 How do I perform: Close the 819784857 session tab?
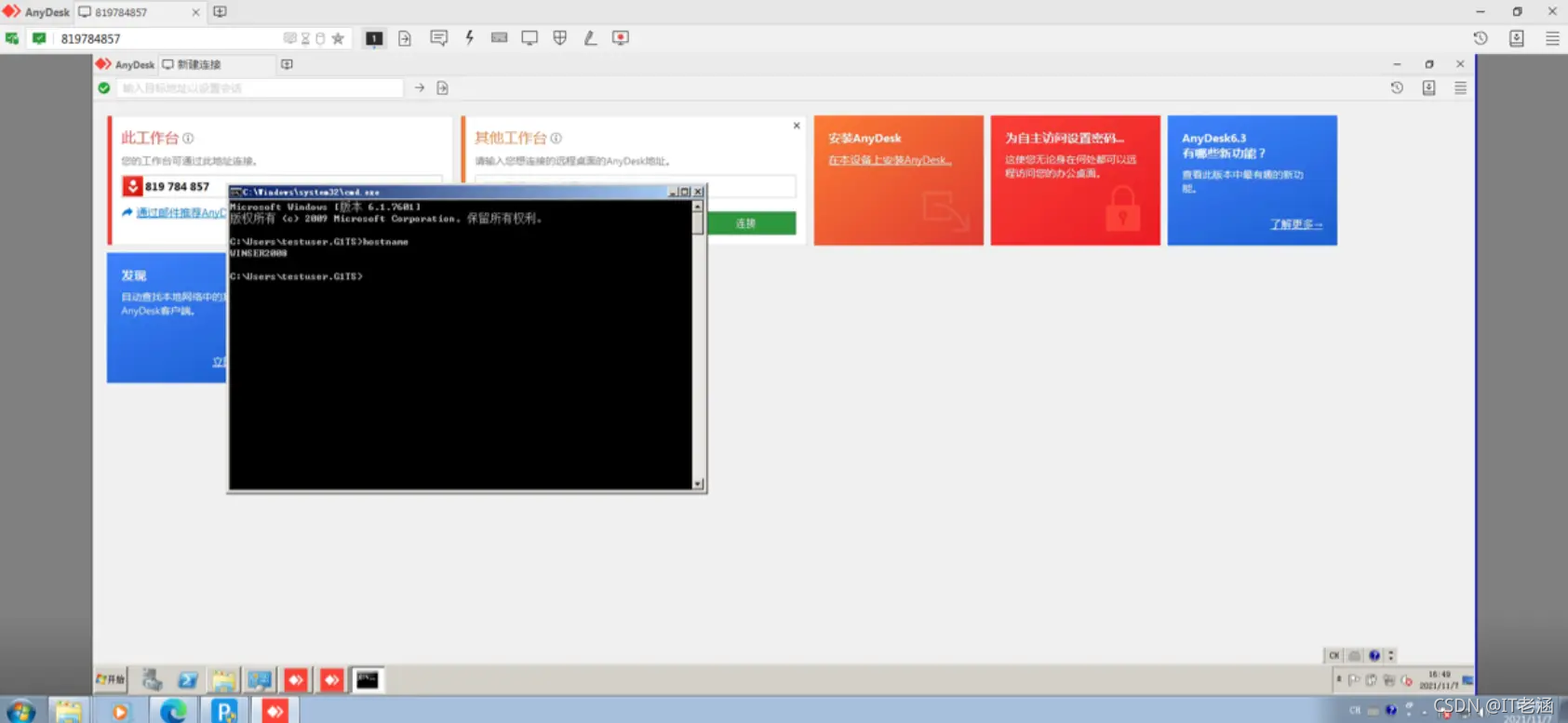point(195,12)
